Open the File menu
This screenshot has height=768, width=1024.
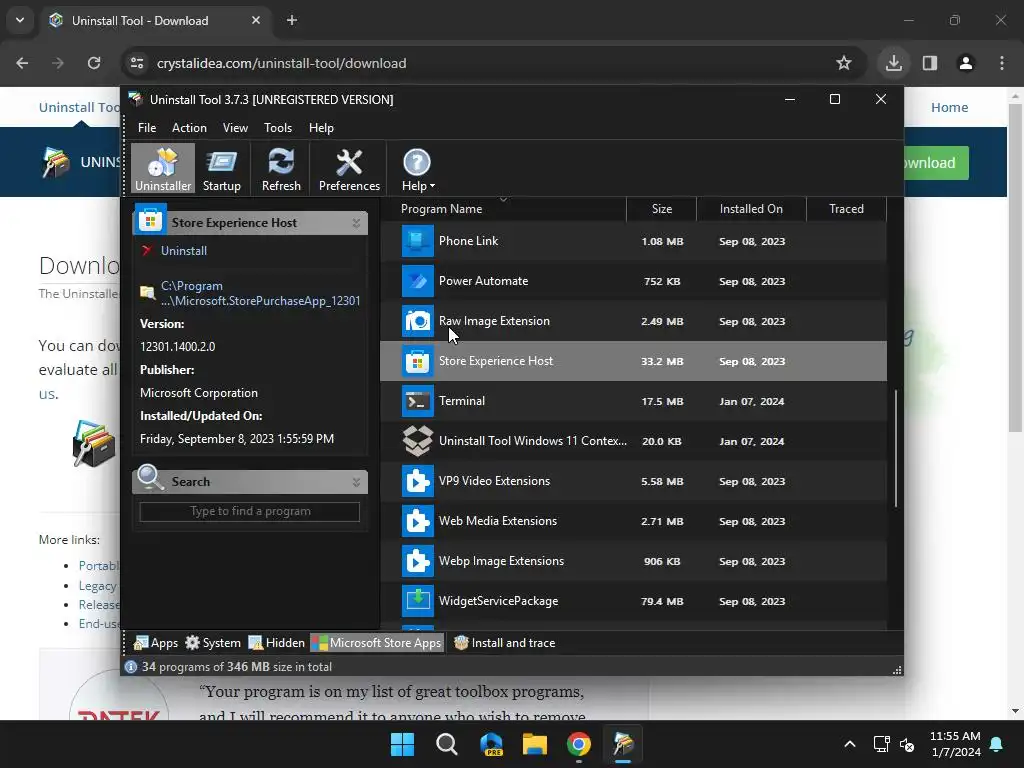147,127
